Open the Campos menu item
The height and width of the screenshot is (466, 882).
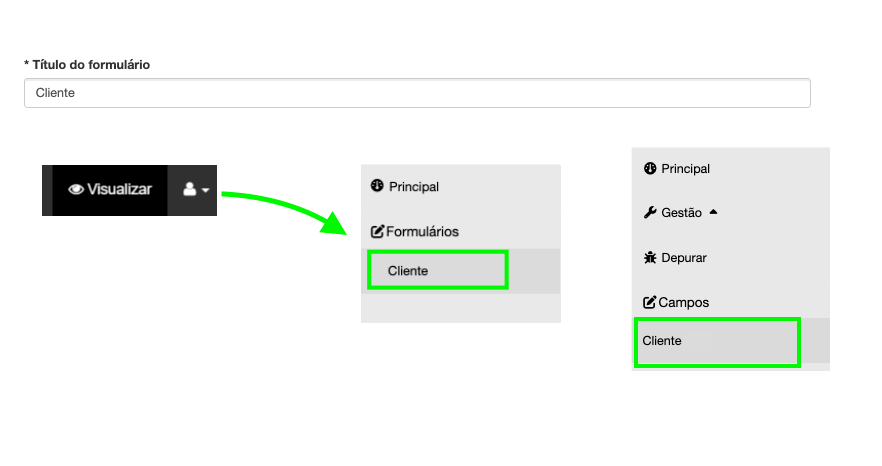[x=684, y=302]
